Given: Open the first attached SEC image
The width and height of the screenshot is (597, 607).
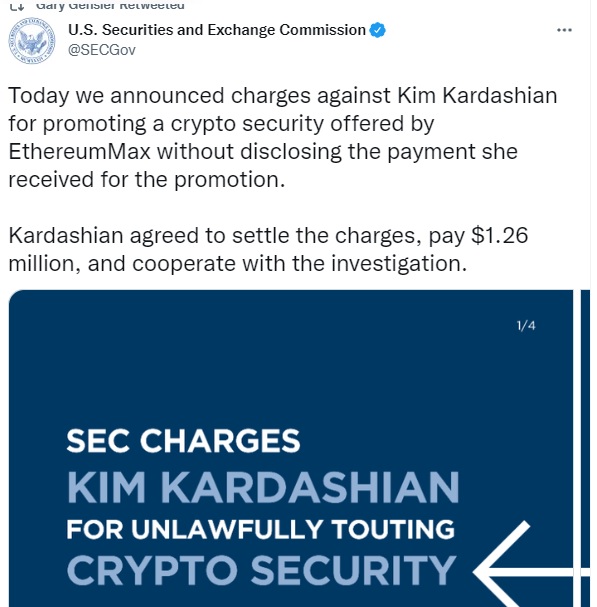Looking at the screenshot, I should click(290, 448).
